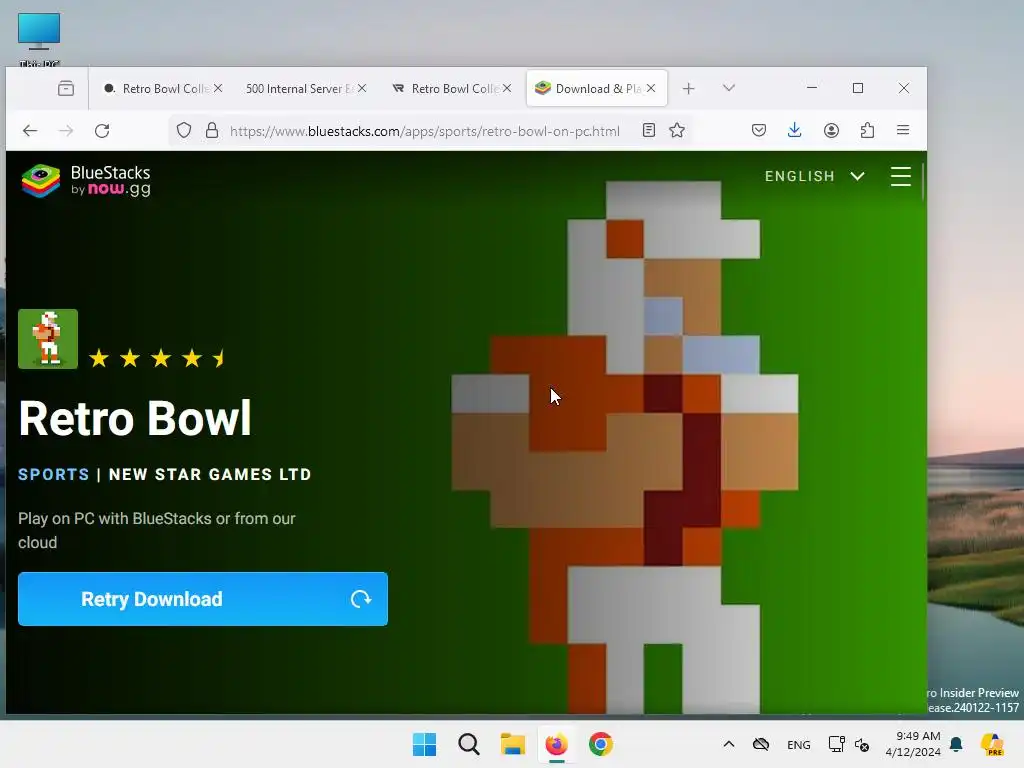The height and width of the screenshot is (768, 1024).
Task: Close the first Retro Bowl College tab
Action: coord(218,88)
